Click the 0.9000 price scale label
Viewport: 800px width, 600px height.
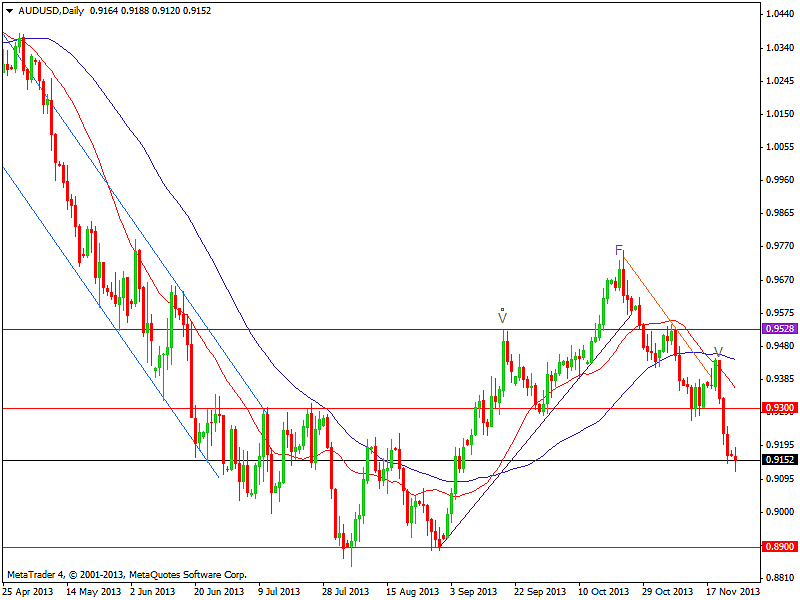(778, 512)
